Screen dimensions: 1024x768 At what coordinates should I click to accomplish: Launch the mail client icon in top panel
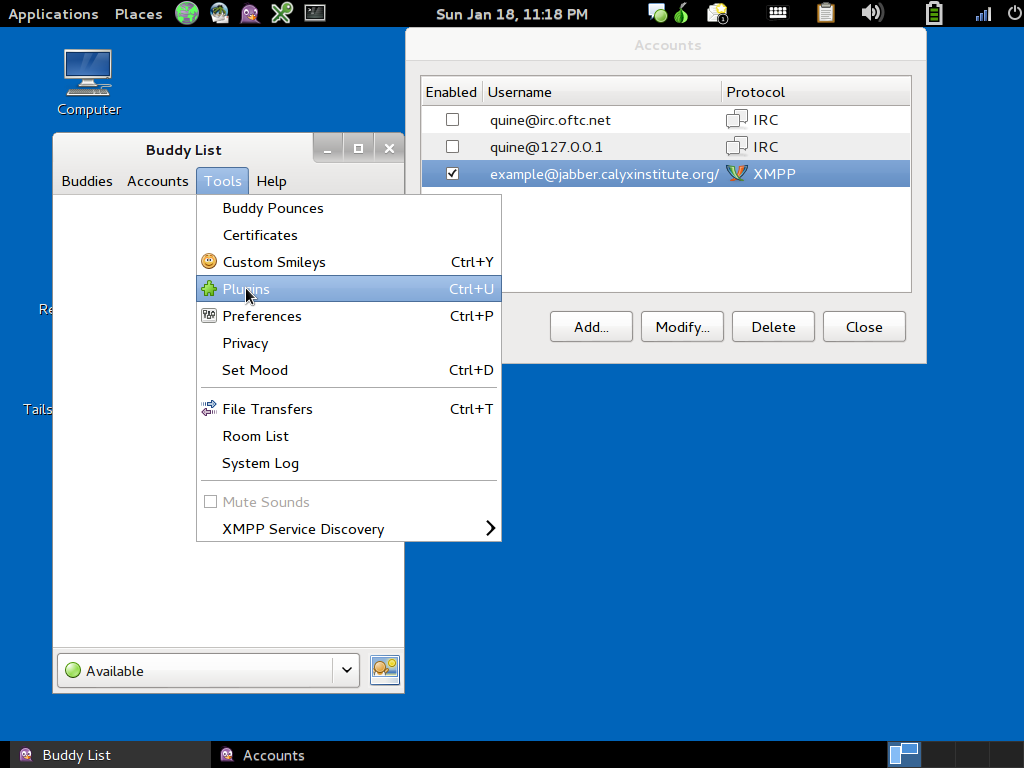pyautogui.click(x=219, y=13)
